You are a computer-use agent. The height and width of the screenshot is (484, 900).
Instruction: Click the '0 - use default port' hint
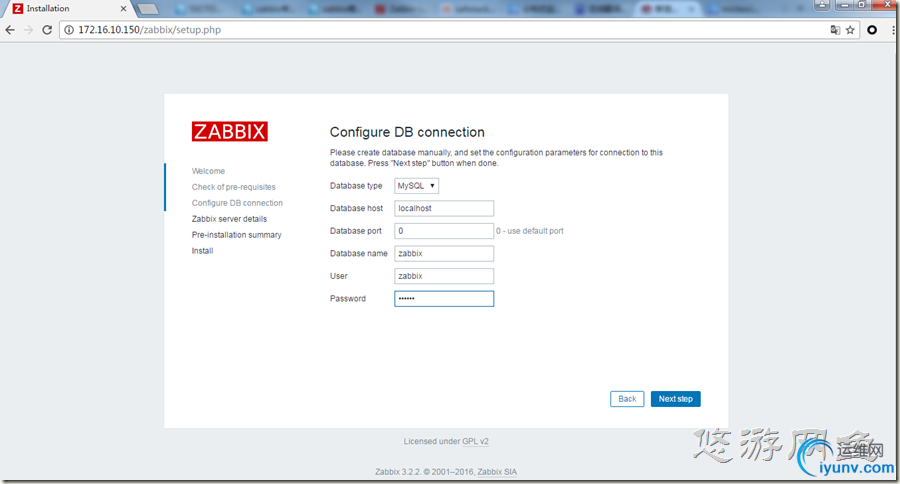(530, 231)
